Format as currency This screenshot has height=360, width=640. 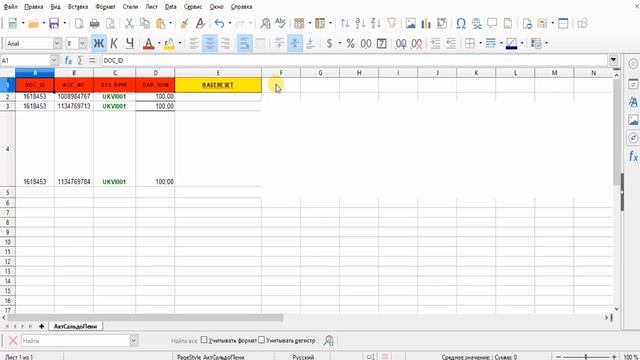(329, 43)
